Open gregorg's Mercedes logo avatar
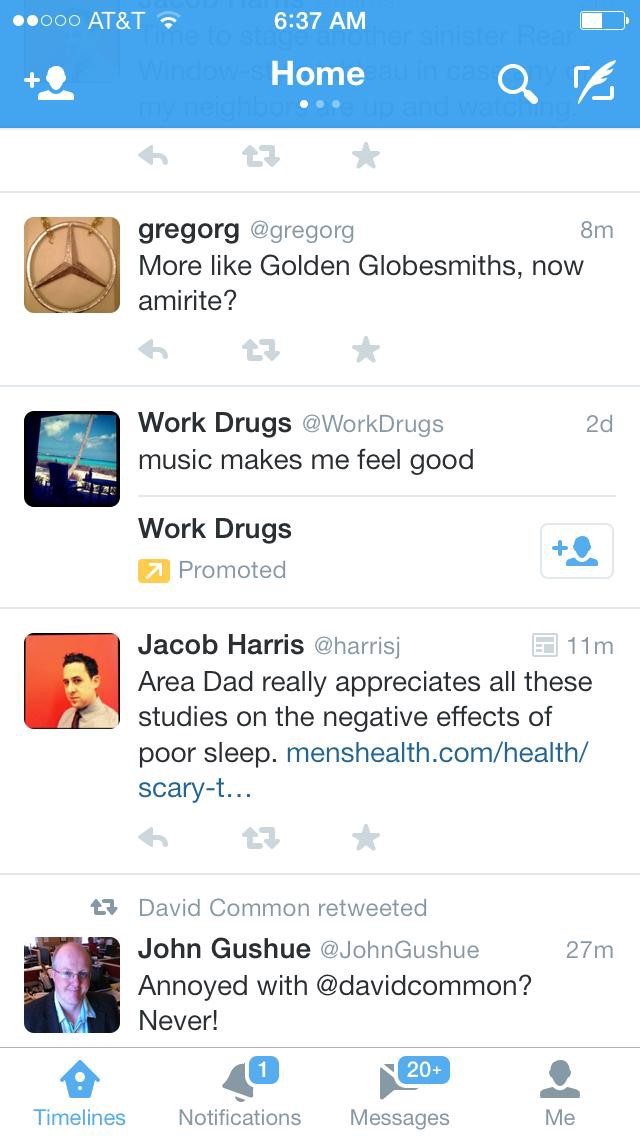 pos(72,265)
